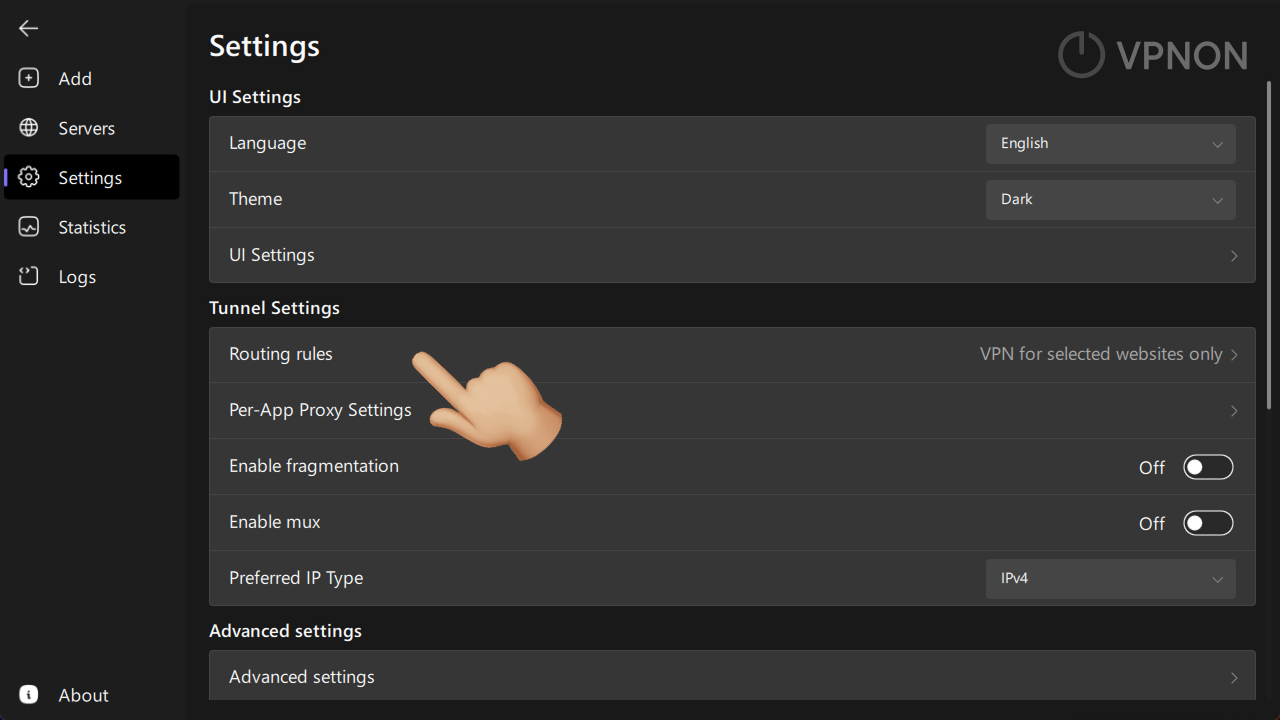
Task: Click the About info icon
Action: click(28, 694)
